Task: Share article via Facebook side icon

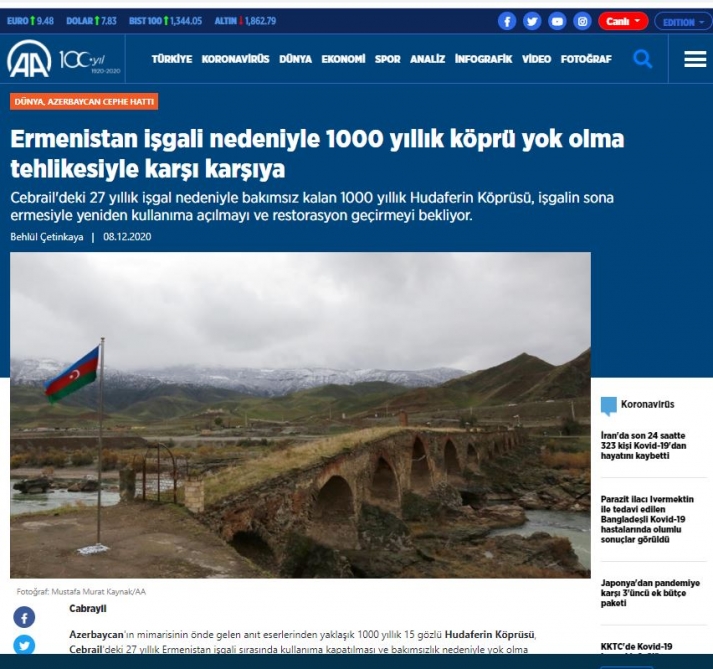Action: click(24, 618)
